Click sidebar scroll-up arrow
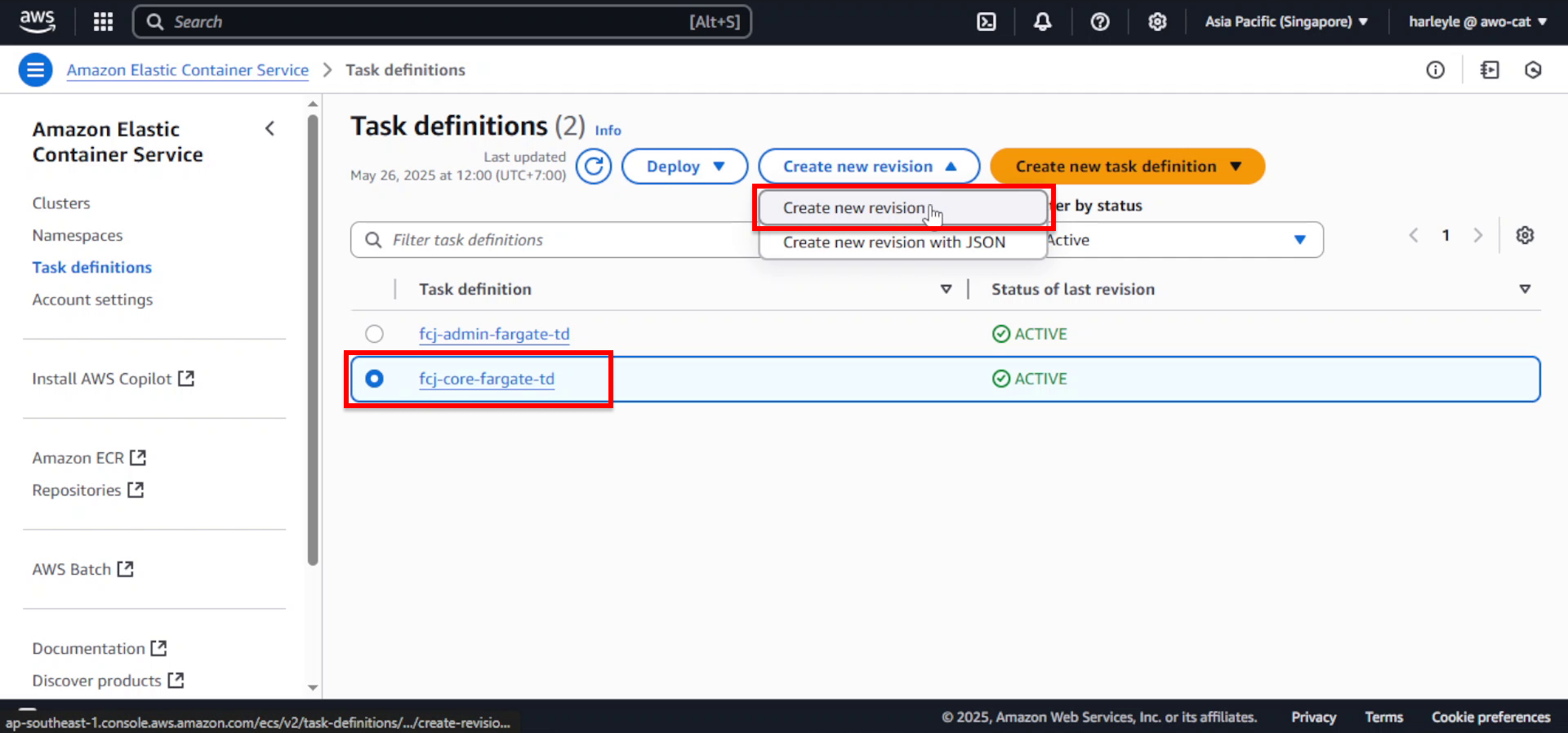Screen dimensions: 1568x733 313,104
